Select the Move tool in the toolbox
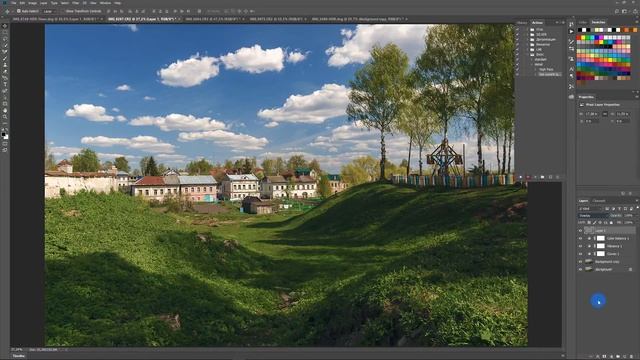This screenshot has height=360, width=640. (x=4, y=27)
